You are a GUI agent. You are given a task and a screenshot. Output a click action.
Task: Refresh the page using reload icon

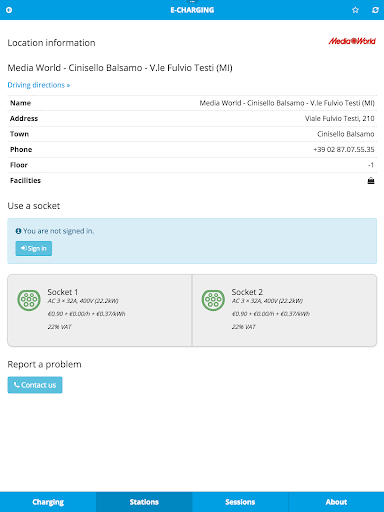point(375,10)
